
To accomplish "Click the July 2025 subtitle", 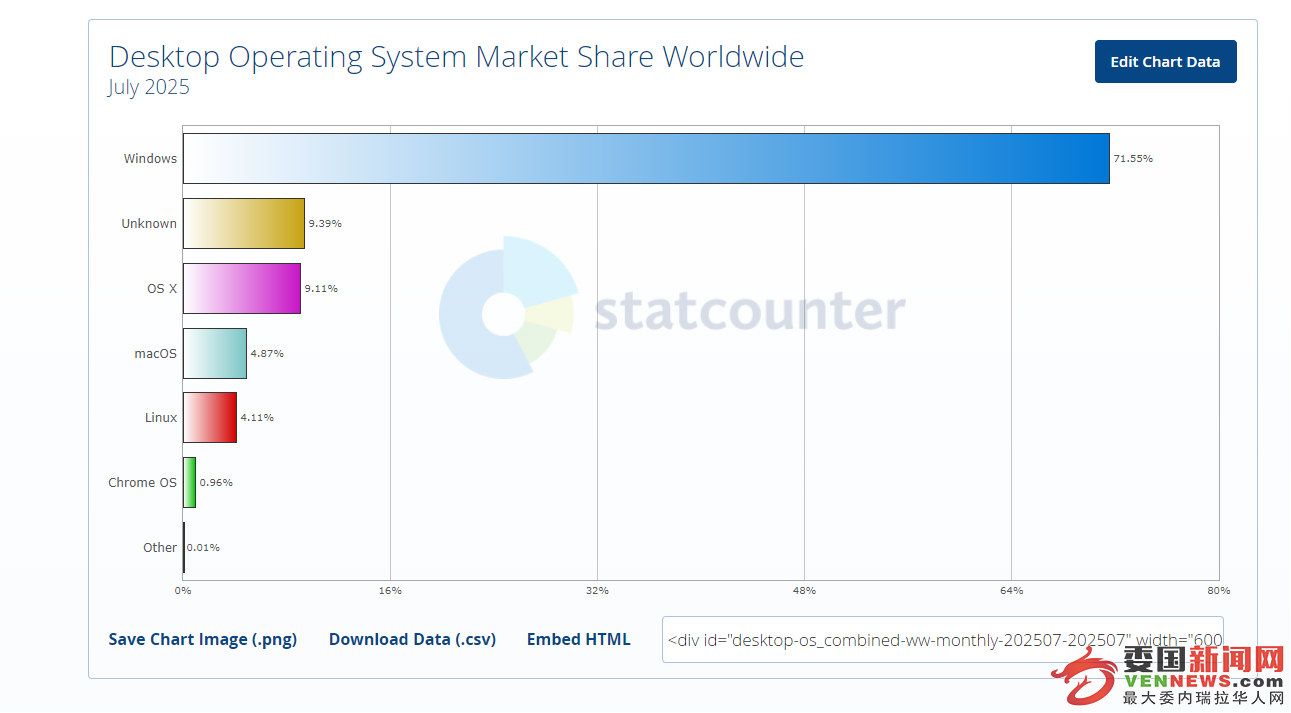I will (149, 87).
